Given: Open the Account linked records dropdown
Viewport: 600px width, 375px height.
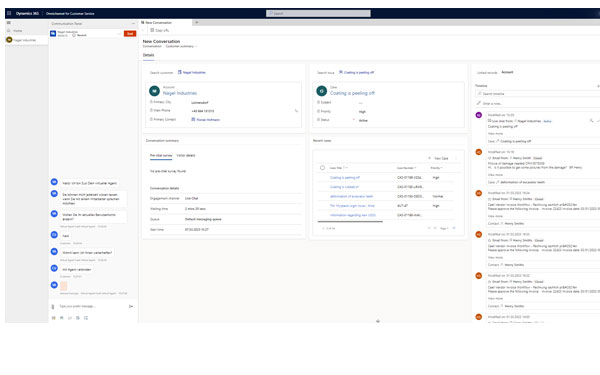Looking at the screenshot, I should click(x=507, y=72).
